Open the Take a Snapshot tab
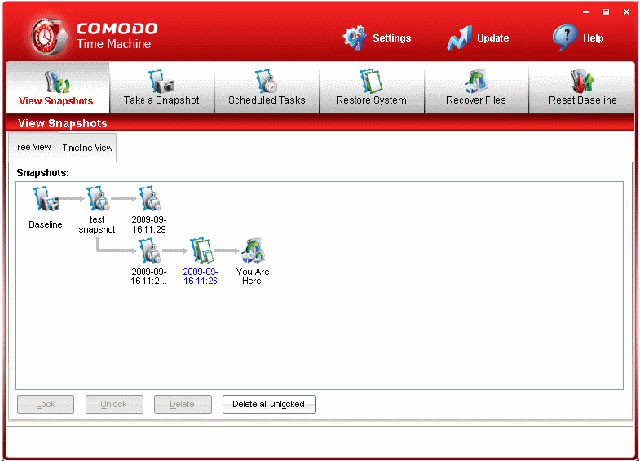This screenshot has height=461, width=640. pos(161,88)
